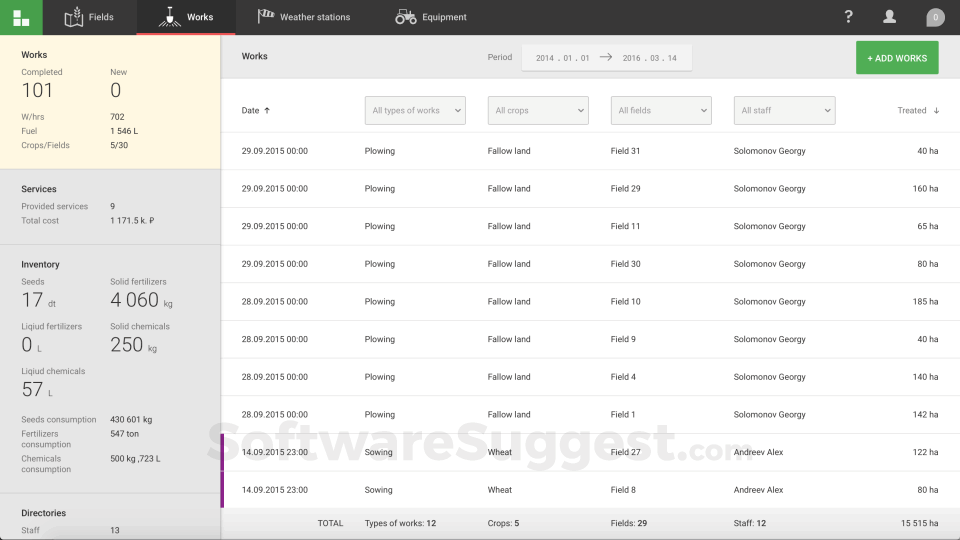Select the Field 11 cell
The width and height of the screenshot is (960, 540).
tap(625, 227)
